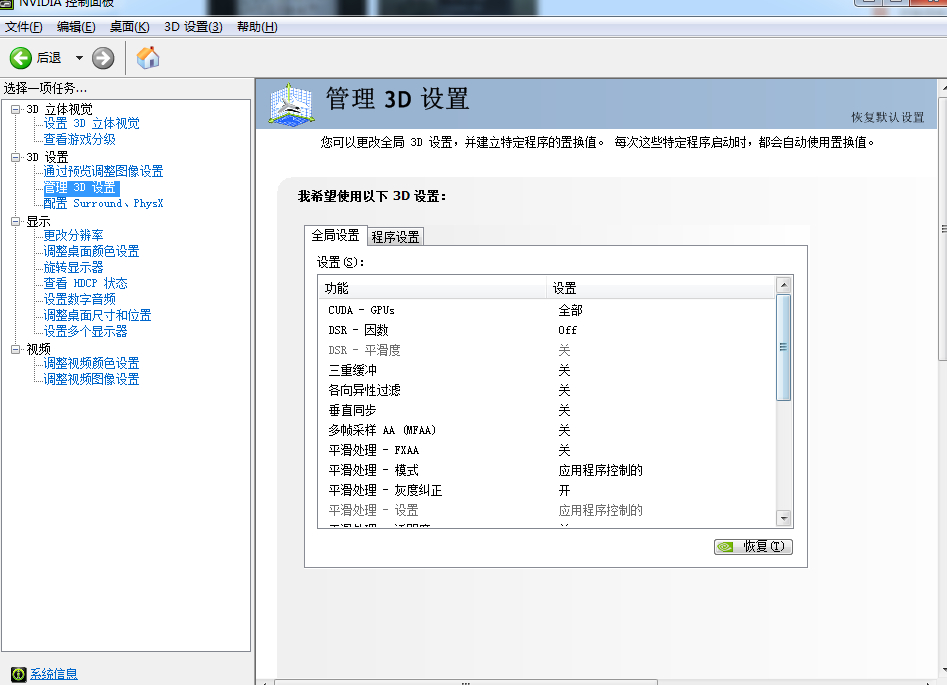Open 设置数字音频 page
The width and height of the screenshot is (947, 685).
tap(79, 300)
